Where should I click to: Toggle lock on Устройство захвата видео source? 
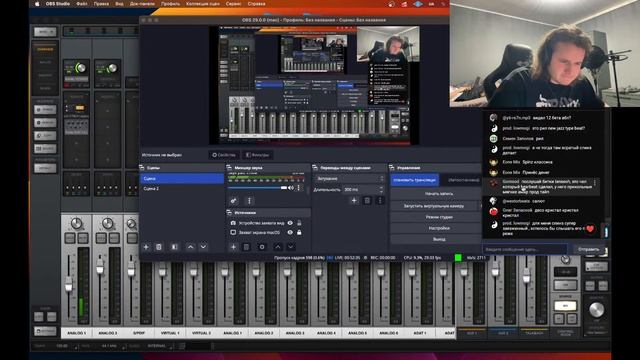(x=299, y=223)
